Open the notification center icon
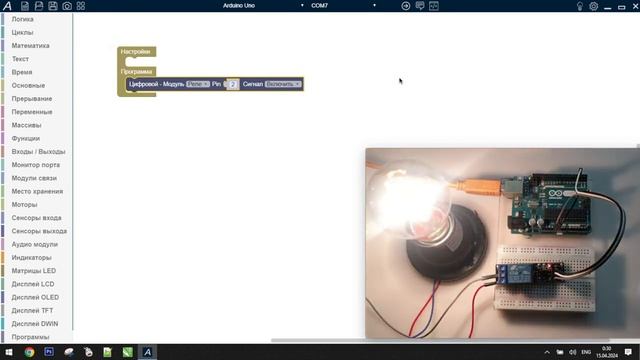This screenshot has height=360, width=640. tap(628, 352)
